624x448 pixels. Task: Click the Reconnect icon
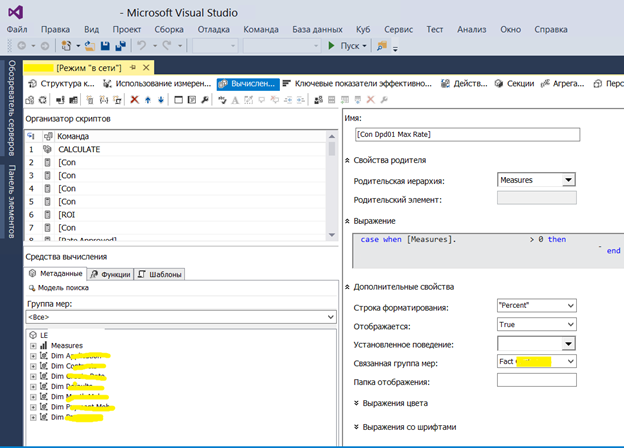pos(43,100)
